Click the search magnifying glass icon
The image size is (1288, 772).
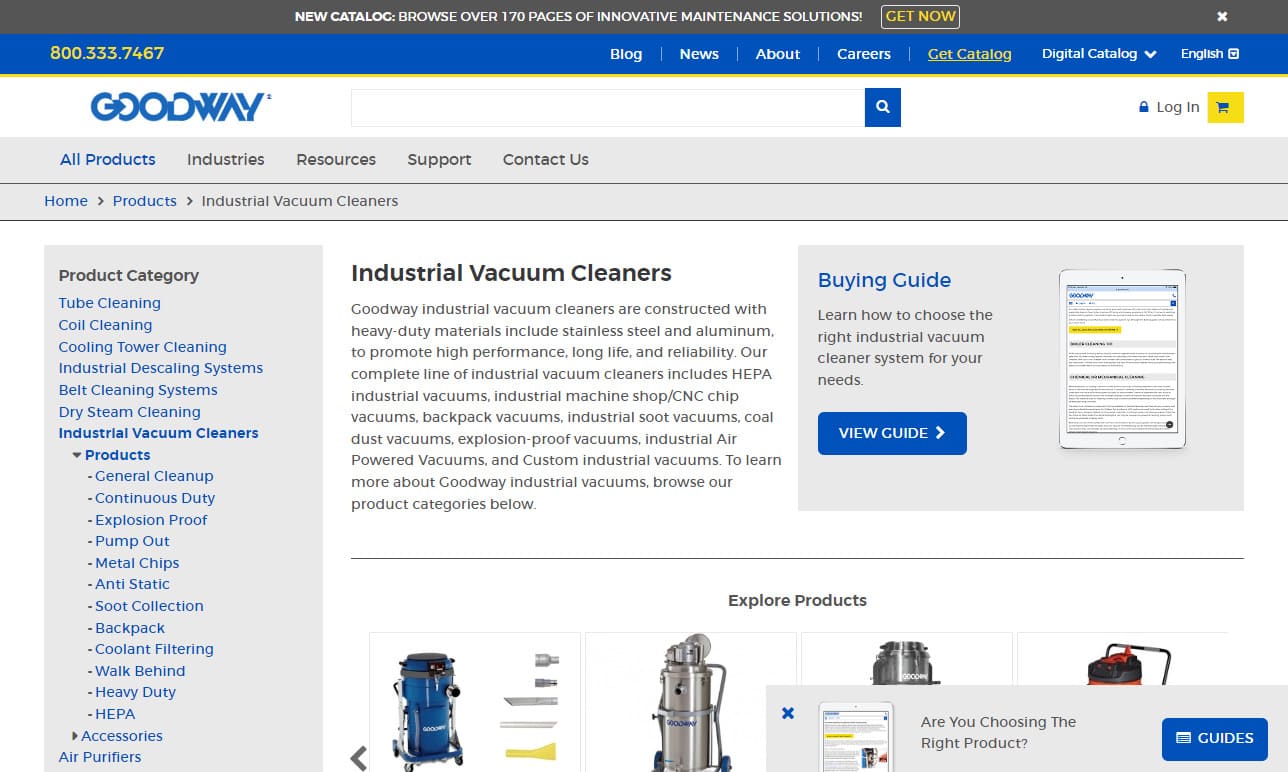tap(882, 107)
